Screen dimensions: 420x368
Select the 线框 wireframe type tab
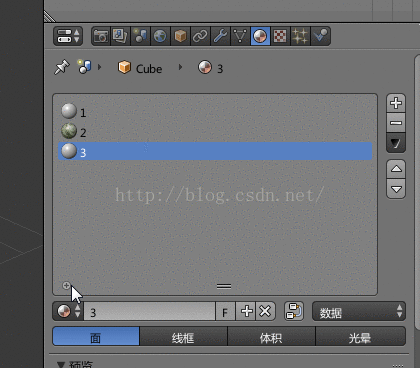(x=183, y=336)
